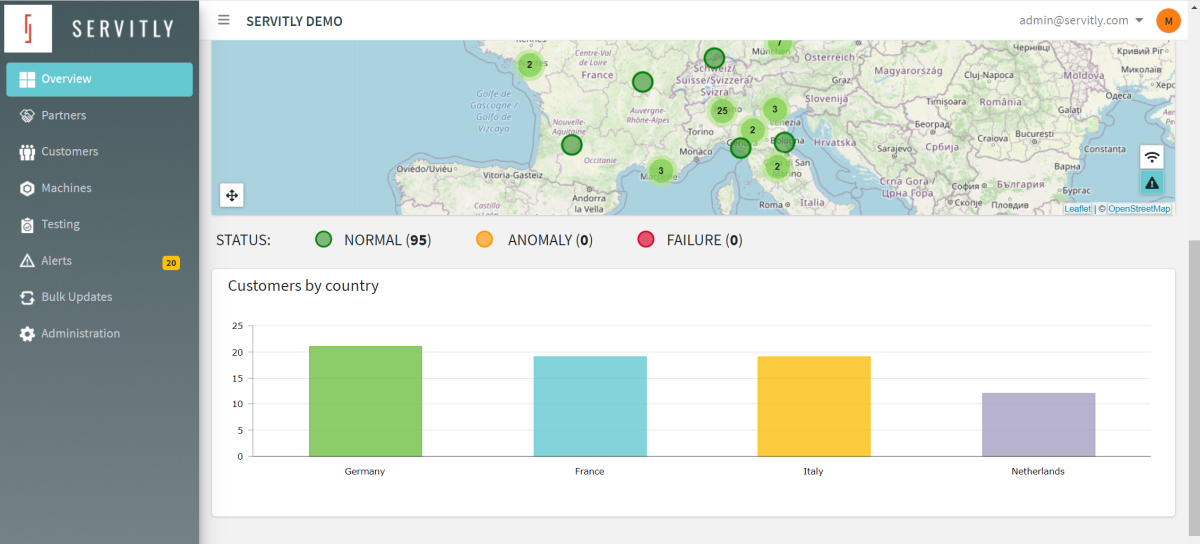Click the orange ANOMALY status circle
1200x544 pixels.
pyautogui.click(x=485, y=239)
